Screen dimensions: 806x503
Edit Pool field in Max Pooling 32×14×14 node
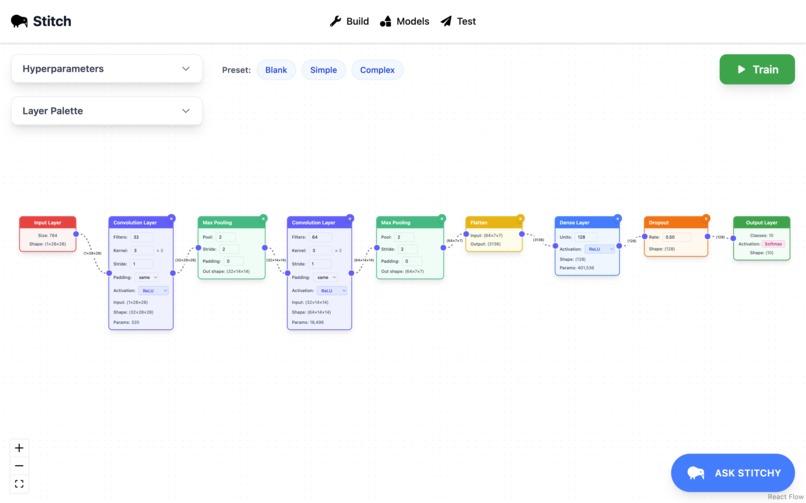point(226,237)
